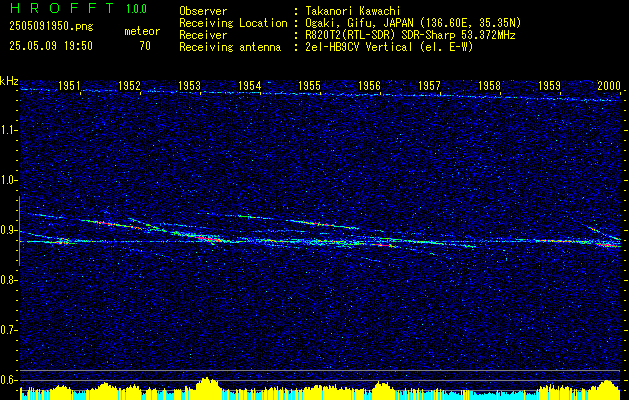Viewport: 629px width, 400px height.
Task: Click the 1954 time marker
Action: pyautogui.click(x=250, y=85)
